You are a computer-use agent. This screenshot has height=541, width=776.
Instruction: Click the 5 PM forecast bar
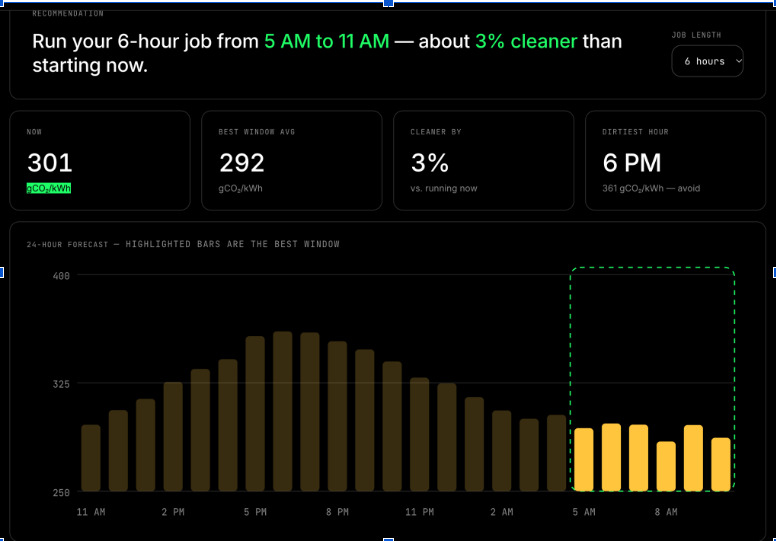255,414
